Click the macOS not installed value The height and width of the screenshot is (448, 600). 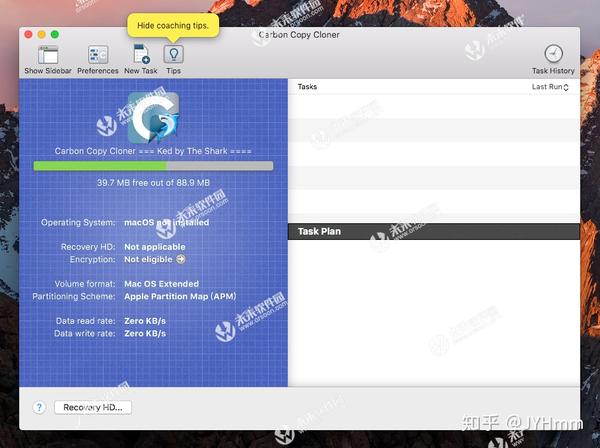[167, 222]
